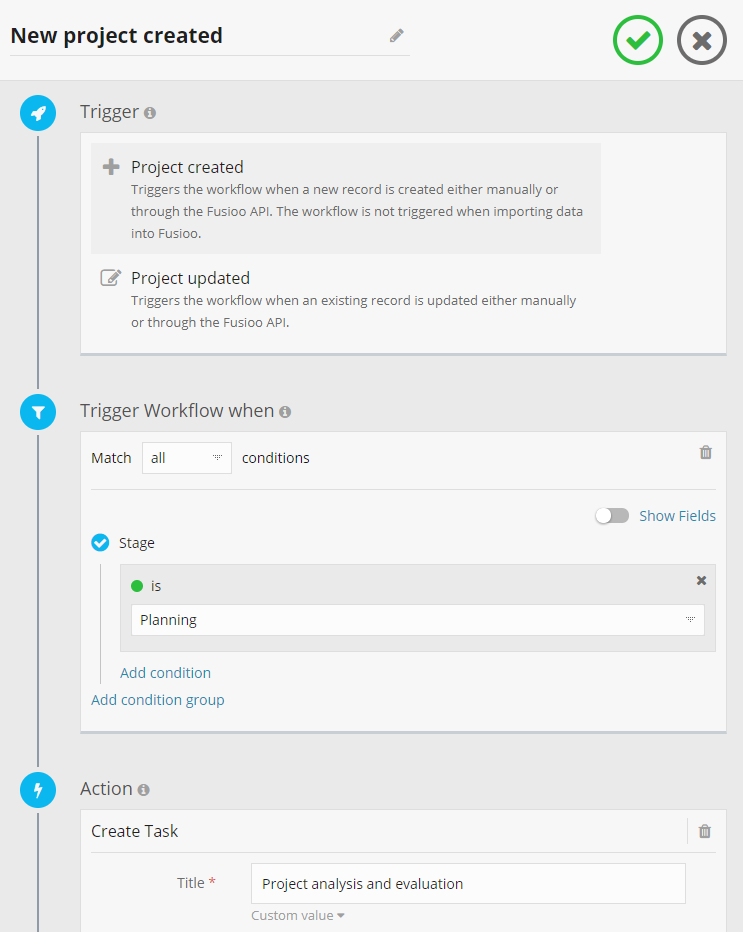Delete the condition group with trash icon
The height and width of the screenshot is (932, 743).
click(705, 453)
